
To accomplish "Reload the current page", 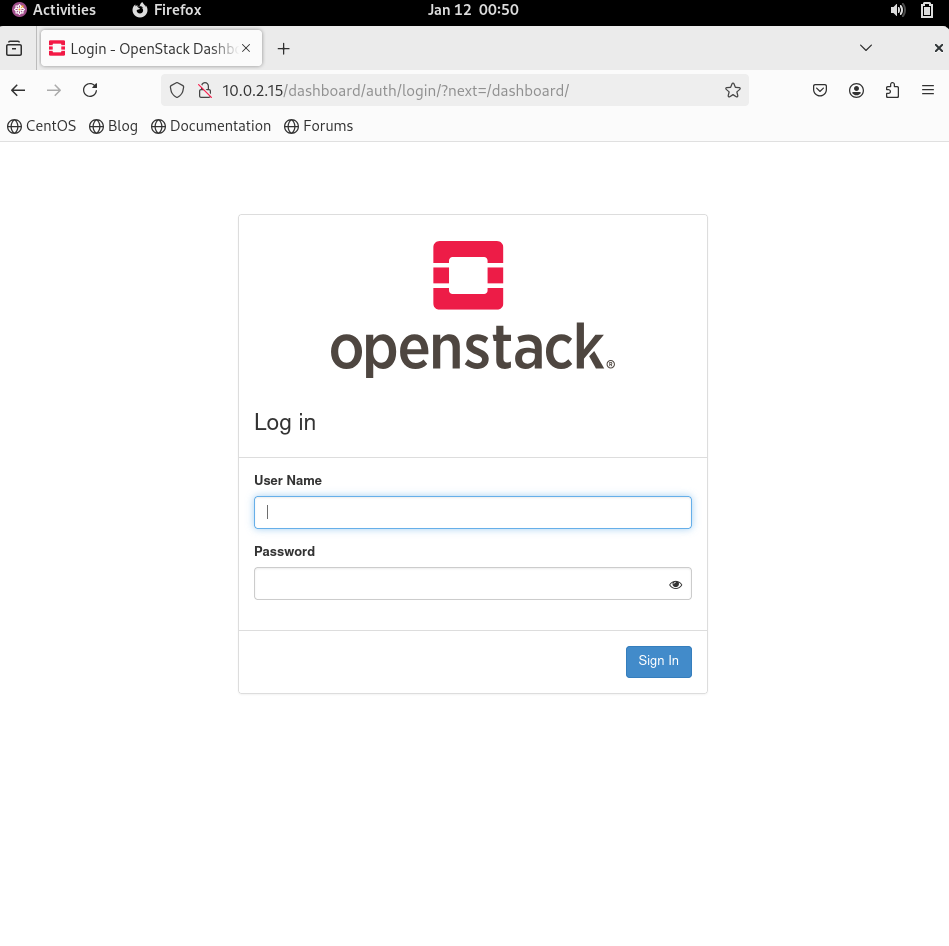I will (90, 90).
